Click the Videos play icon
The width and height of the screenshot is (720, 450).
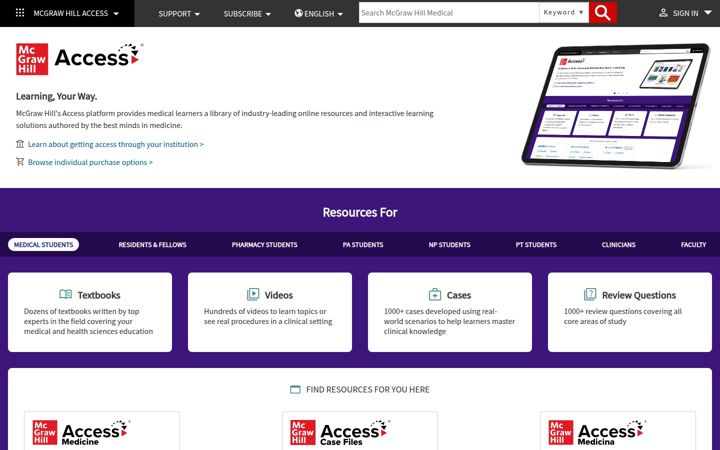(x=253, y=294)
